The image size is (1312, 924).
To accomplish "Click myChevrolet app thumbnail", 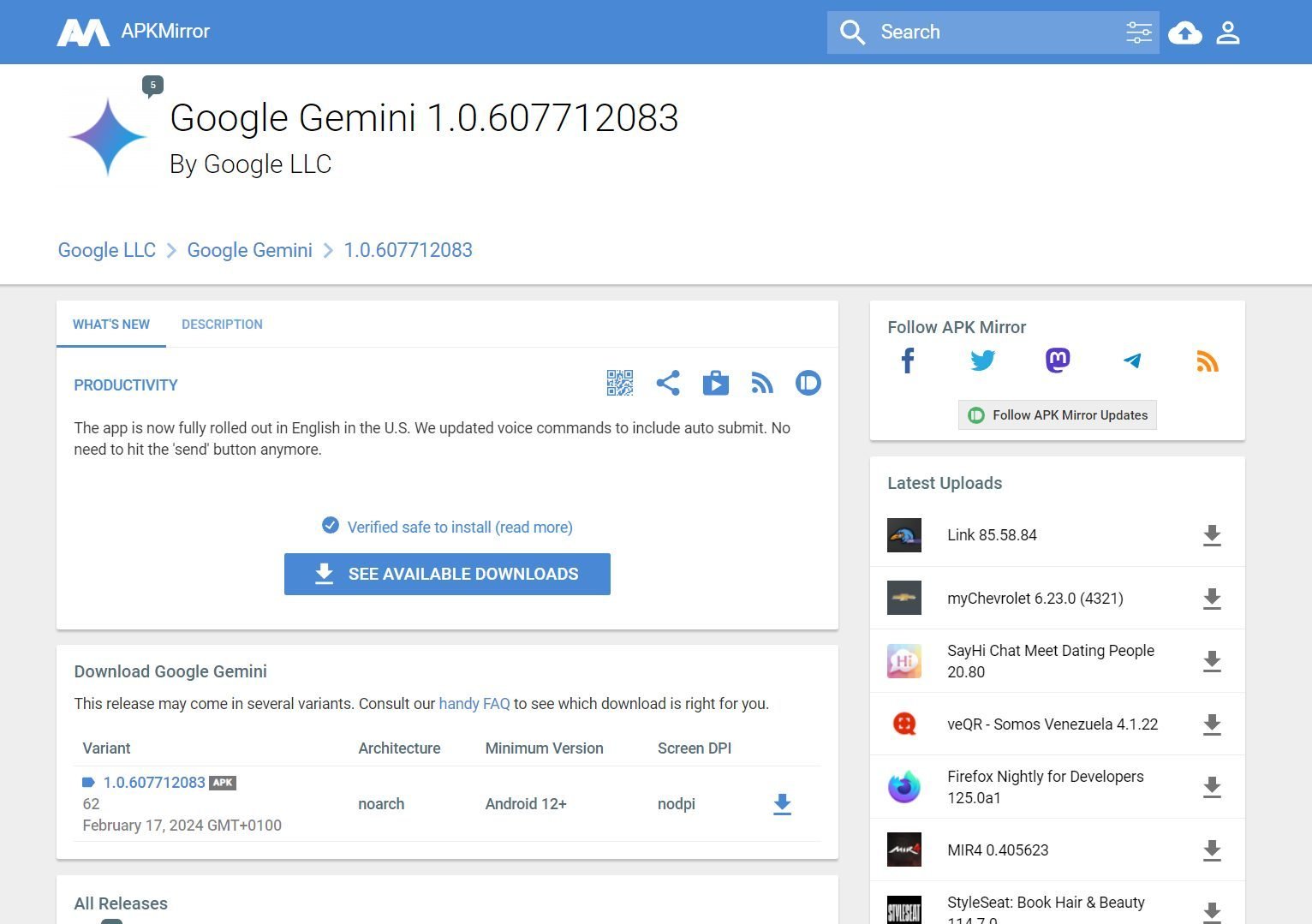I will pos(904,598).
